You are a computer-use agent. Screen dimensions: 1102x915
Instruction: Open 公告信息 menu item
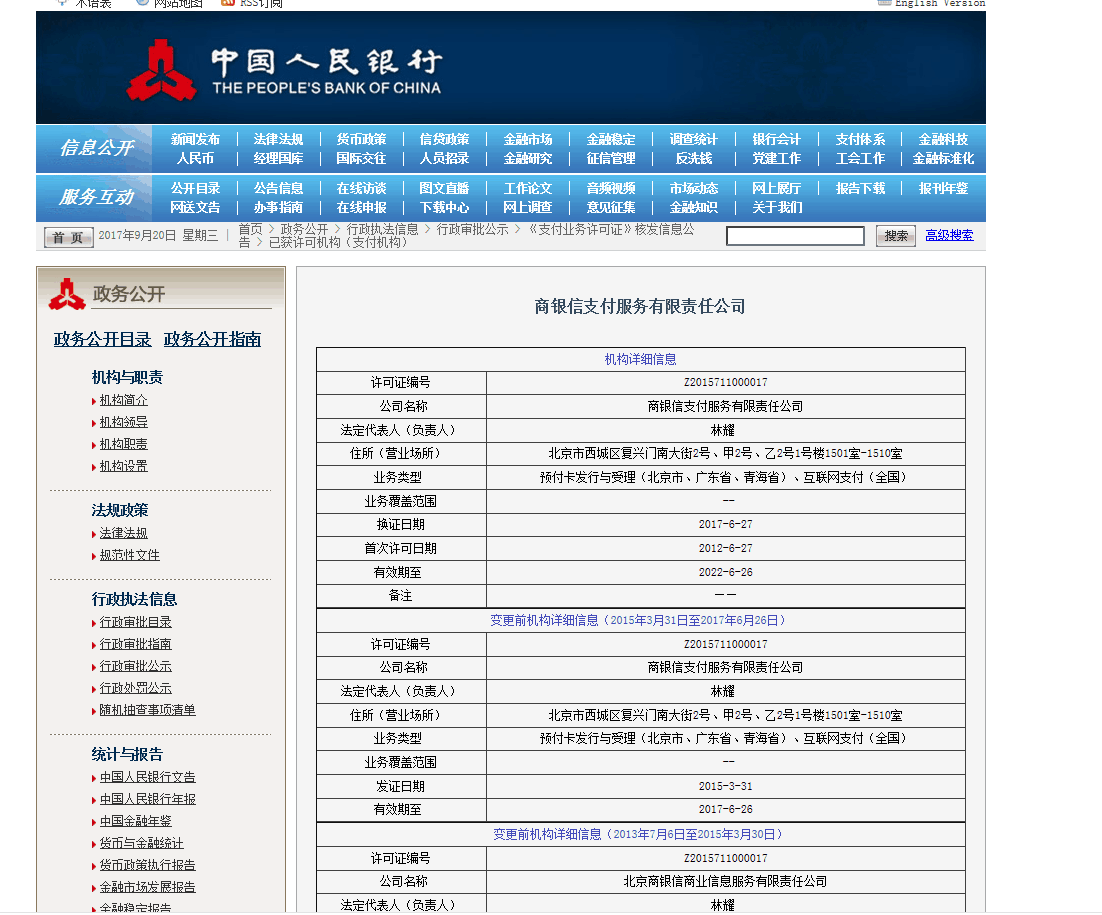[278, 188]
